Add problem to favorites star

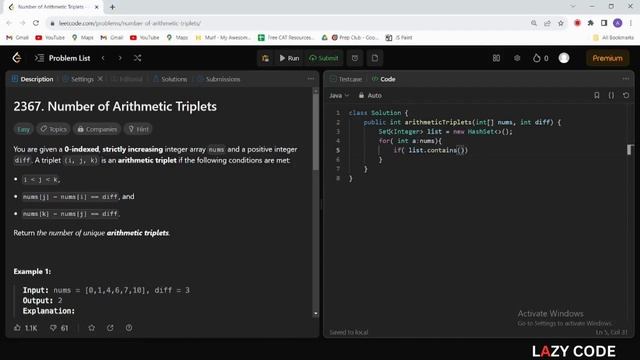tap(91, 328)
